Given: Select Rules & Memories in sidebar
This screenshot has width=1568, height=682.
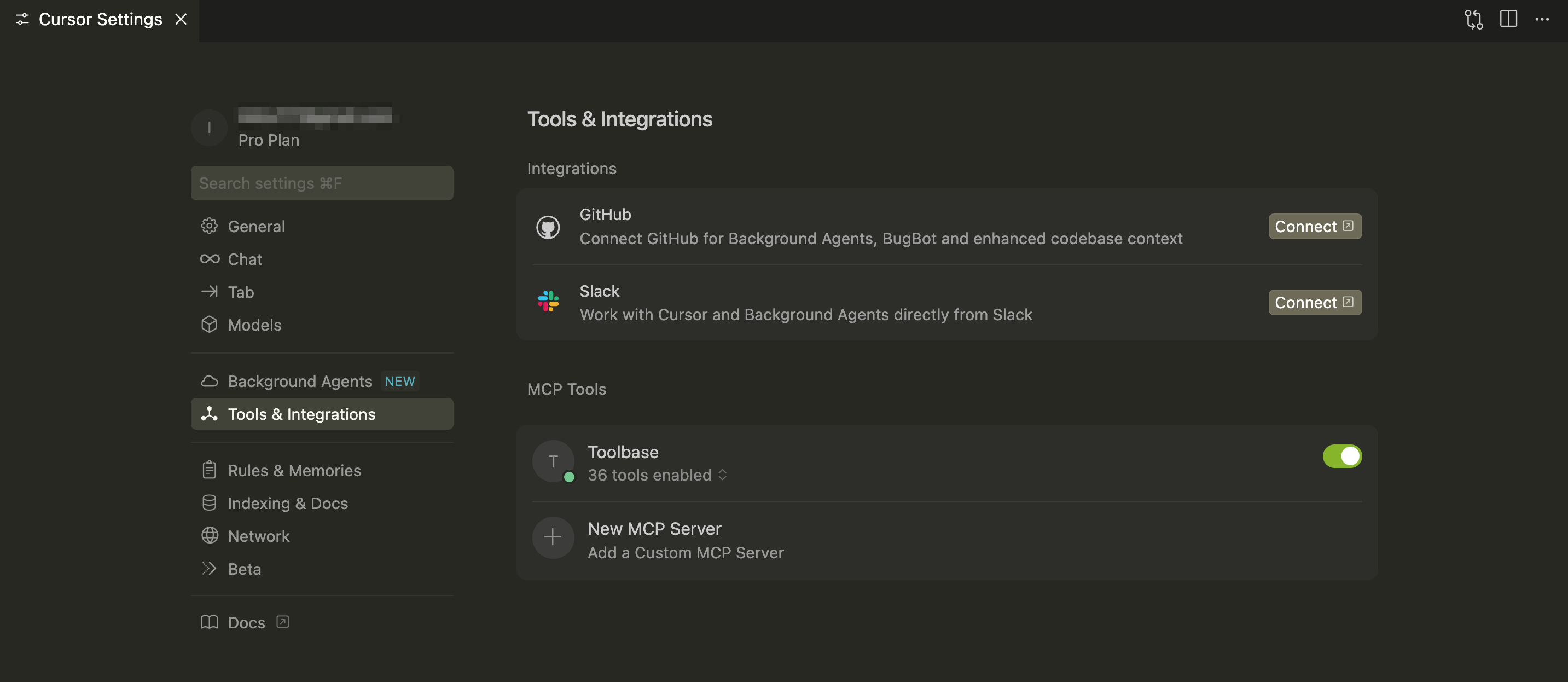Looking at the screenshot, I should pyautogui.click(x=294, y=470).
